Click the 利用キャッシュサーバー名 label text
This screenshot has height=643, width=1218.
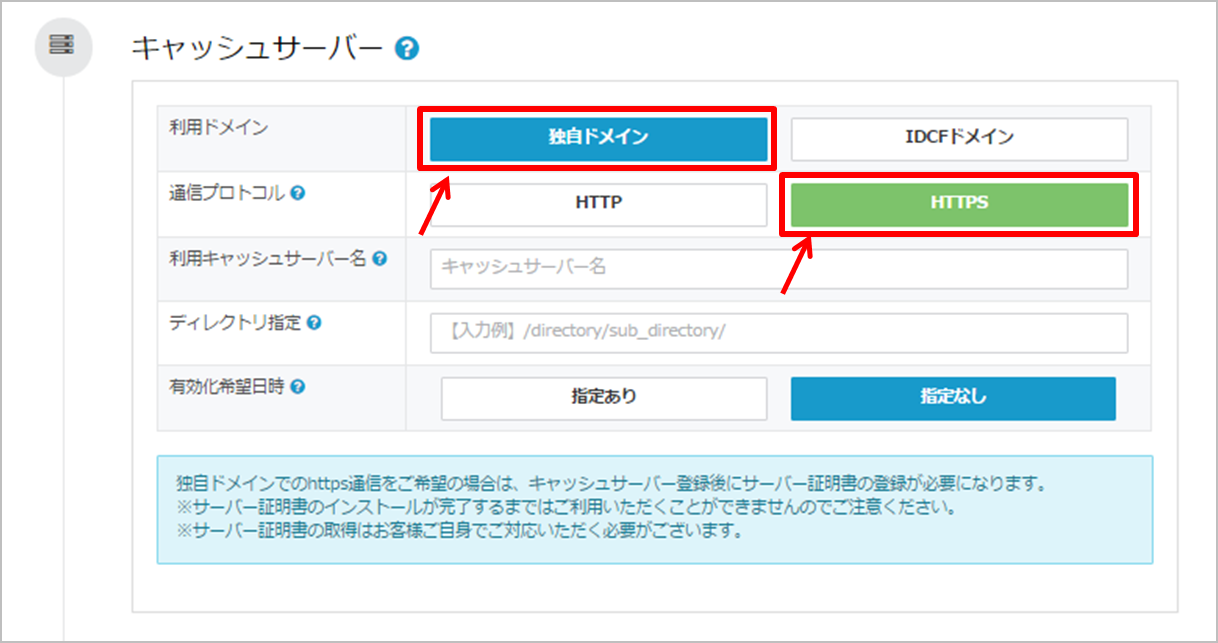coord(267,258)
